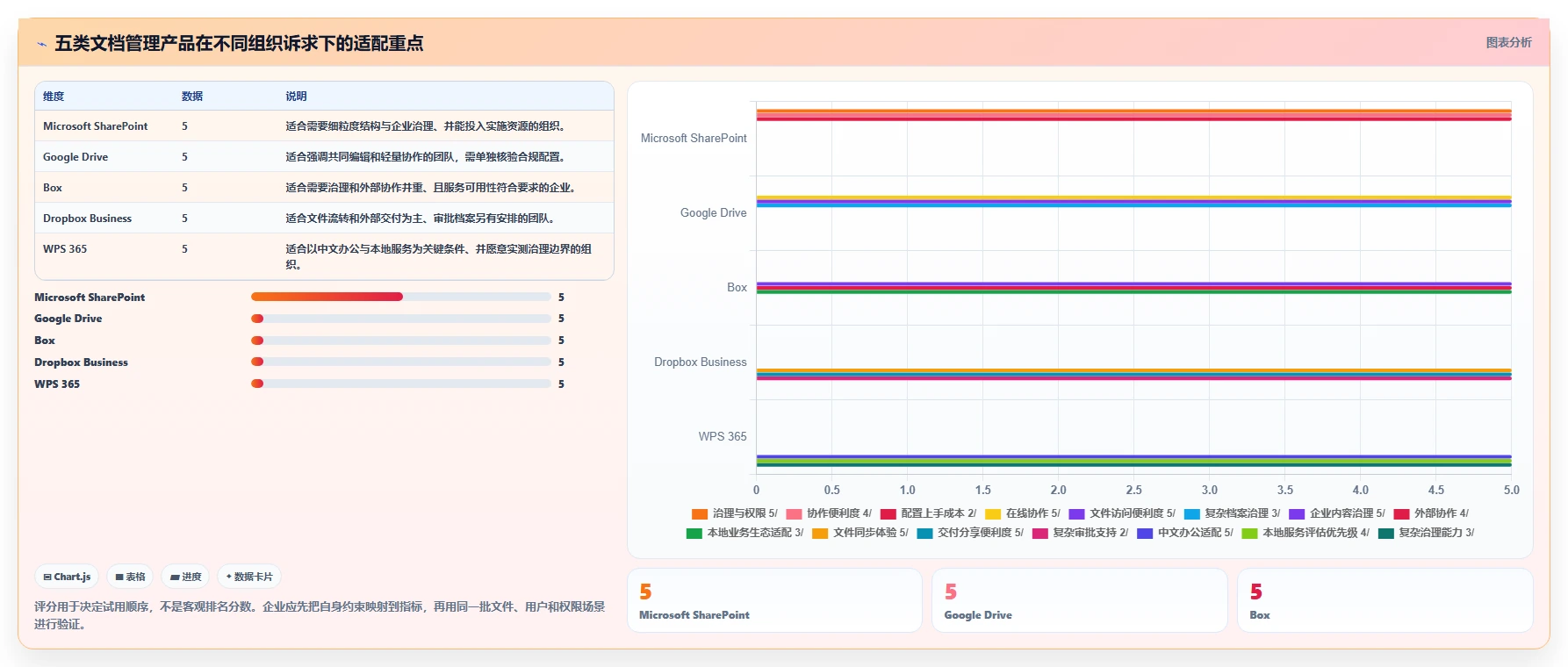Screen dimensions: 1568x667
Task: Toggle the 在线协作 5/ legend item
Action: pyautogui.click(x=1023, y=513)
